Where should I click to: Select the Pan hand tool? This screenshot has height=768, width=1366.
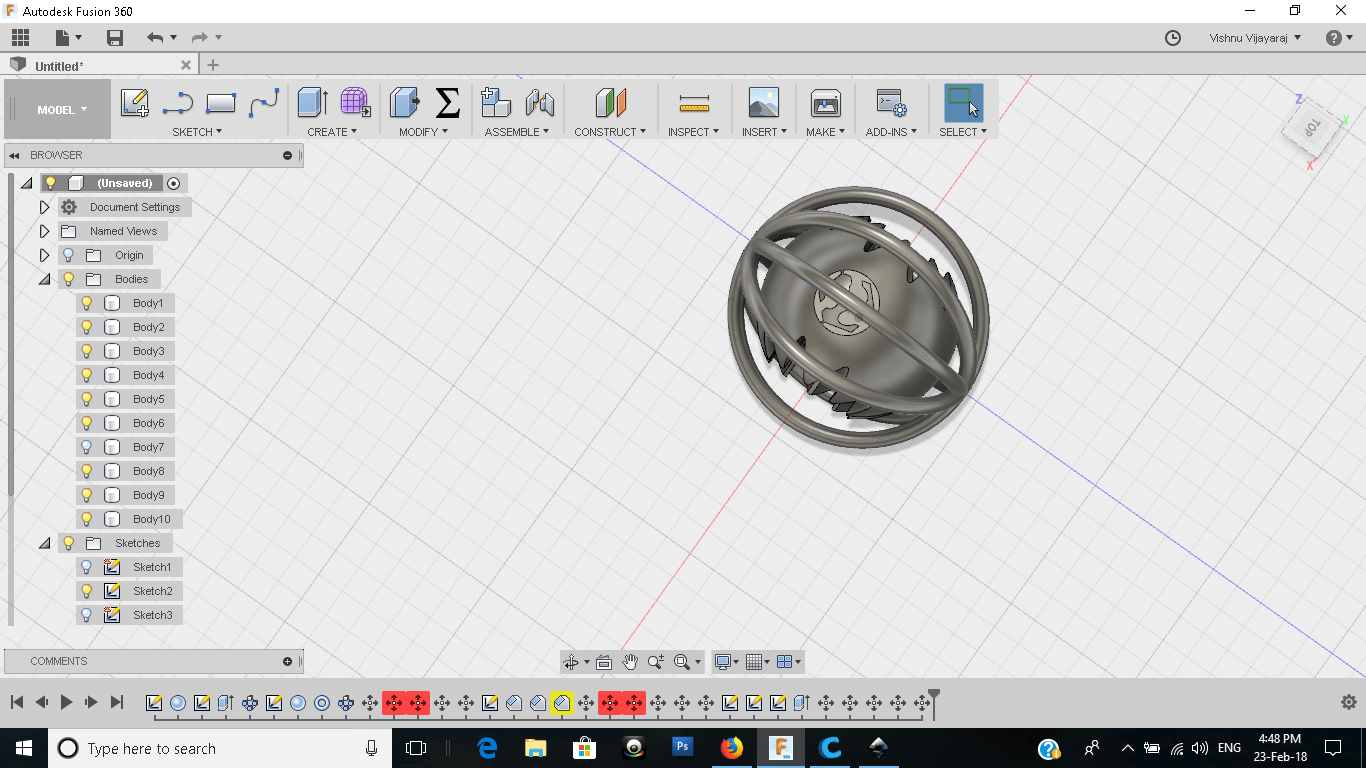click(x=629, y=661)
